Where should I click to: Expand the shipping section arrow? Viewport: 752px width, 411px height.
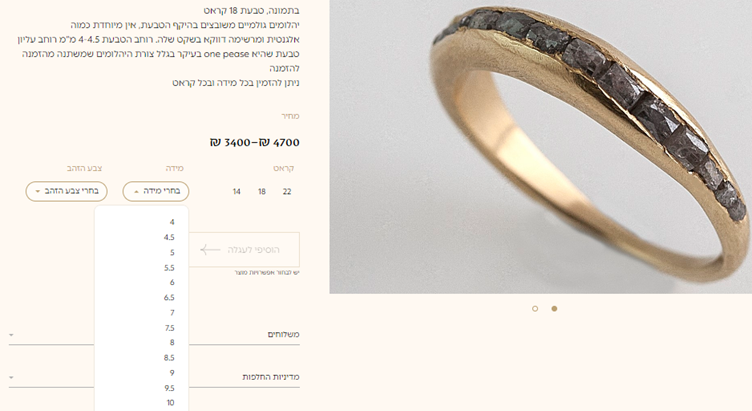[x=11, y=335]
